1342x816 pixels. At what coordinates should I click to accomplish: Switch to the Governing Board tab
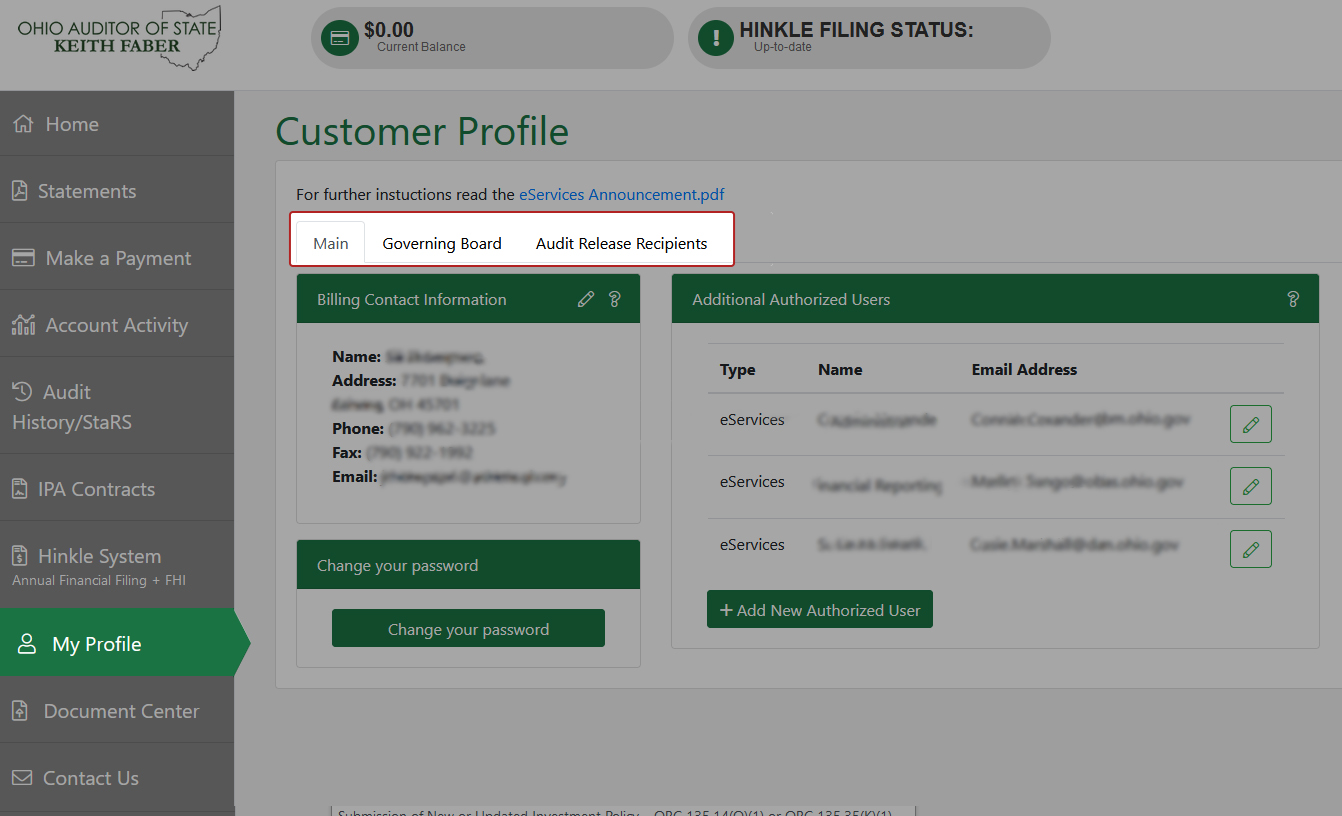click(442, 244)
